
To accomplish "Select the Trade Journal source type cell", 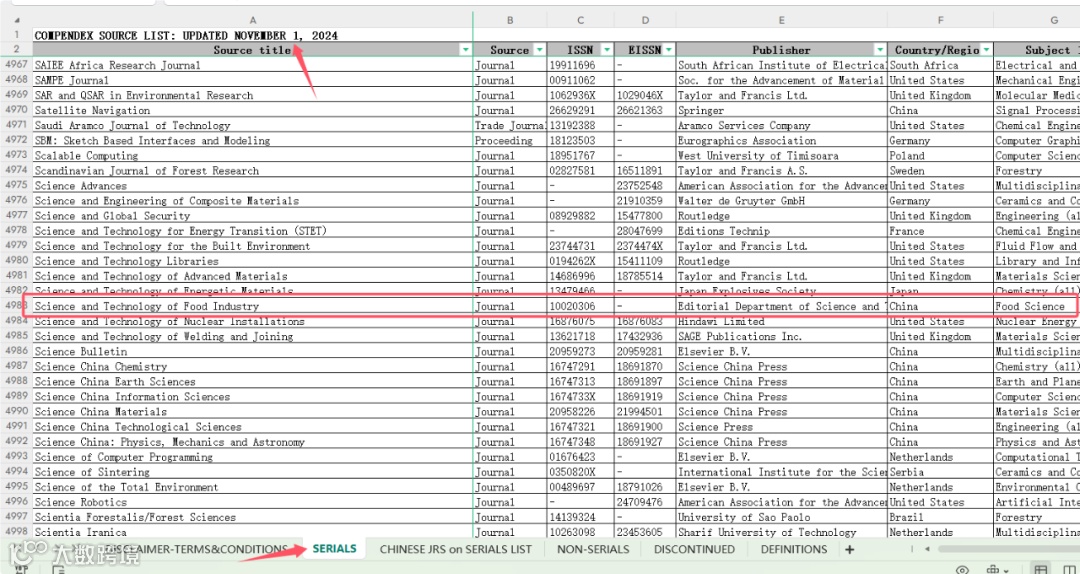I will [510, 125].
